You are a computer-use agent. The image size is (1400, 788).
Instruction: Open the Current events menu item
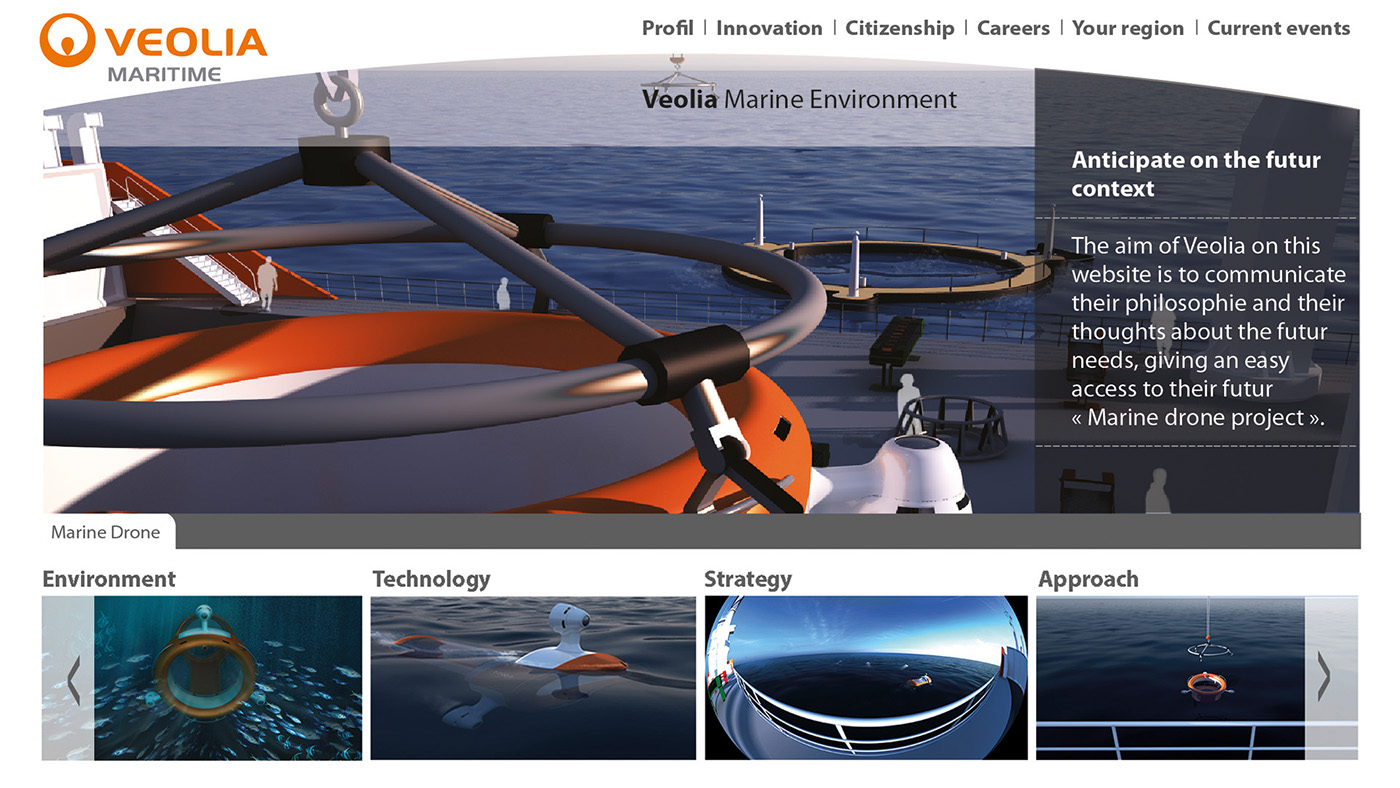click(1279, 28)
